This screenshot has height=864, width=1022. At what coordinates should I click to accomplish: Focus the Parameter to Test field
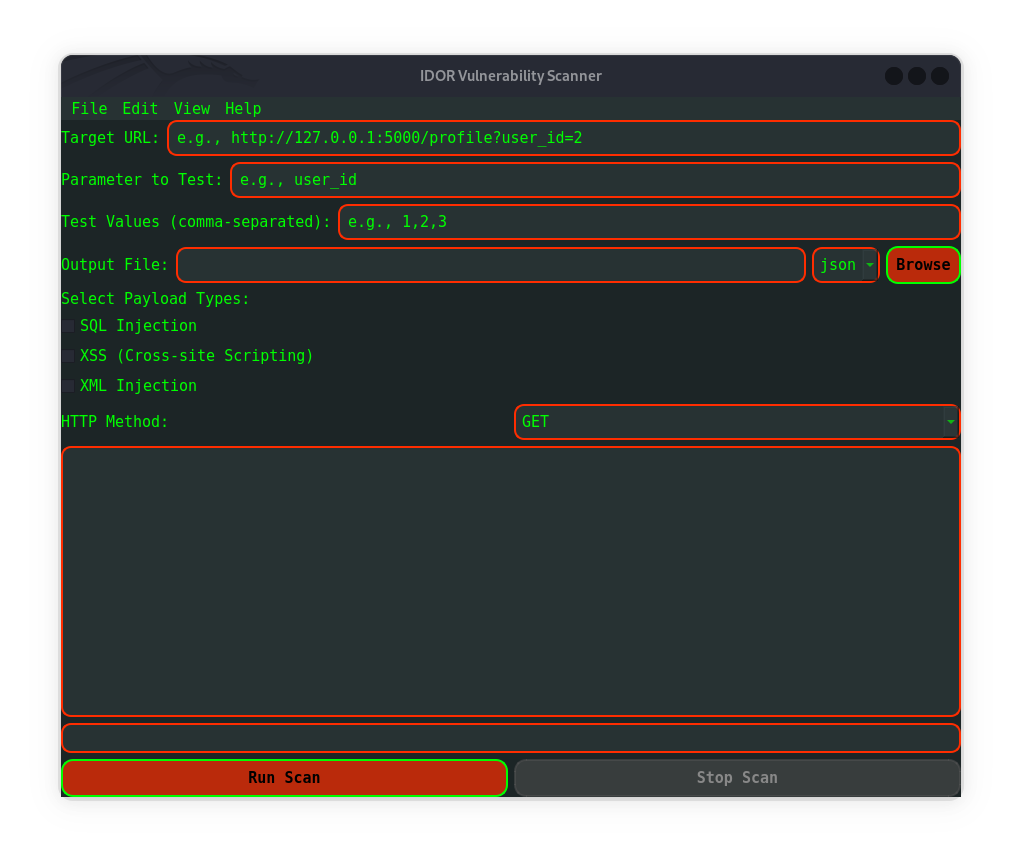(594, 180)
